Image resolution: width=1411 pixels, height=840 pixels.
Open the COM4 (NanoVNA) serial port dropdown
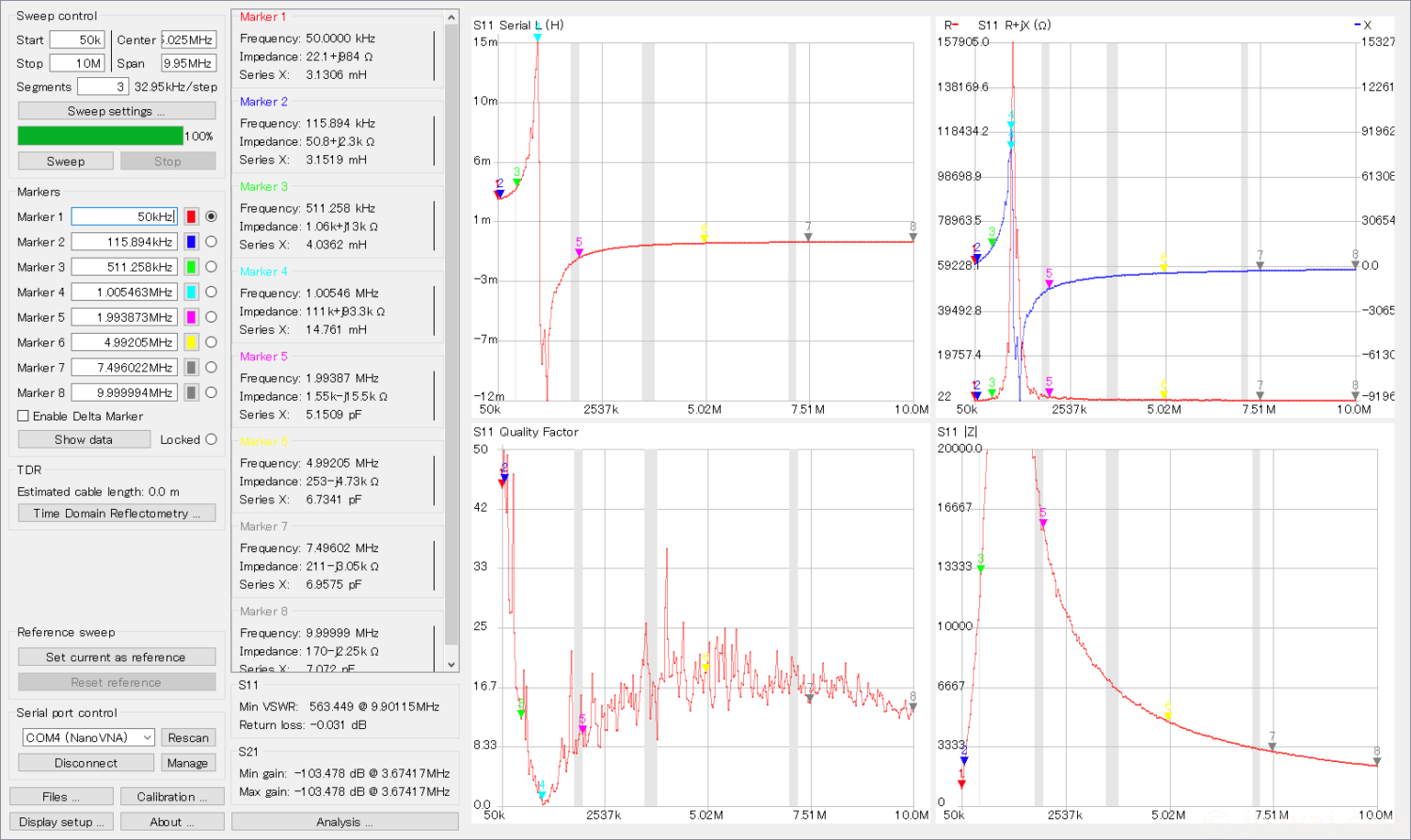click(x=88, y=737)
